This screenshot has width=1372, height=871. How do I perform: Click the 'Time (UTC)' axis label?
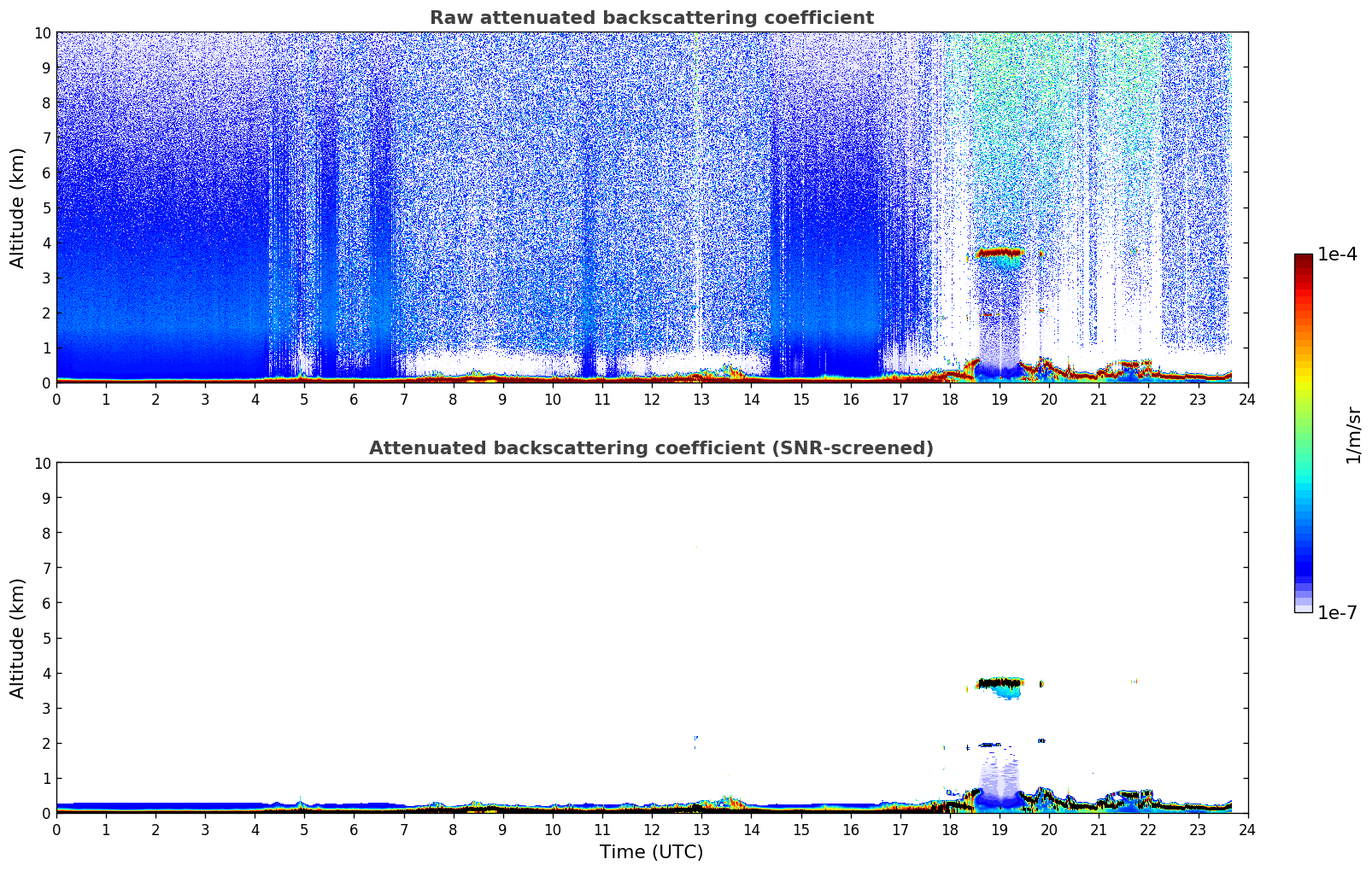click(651, 852)
